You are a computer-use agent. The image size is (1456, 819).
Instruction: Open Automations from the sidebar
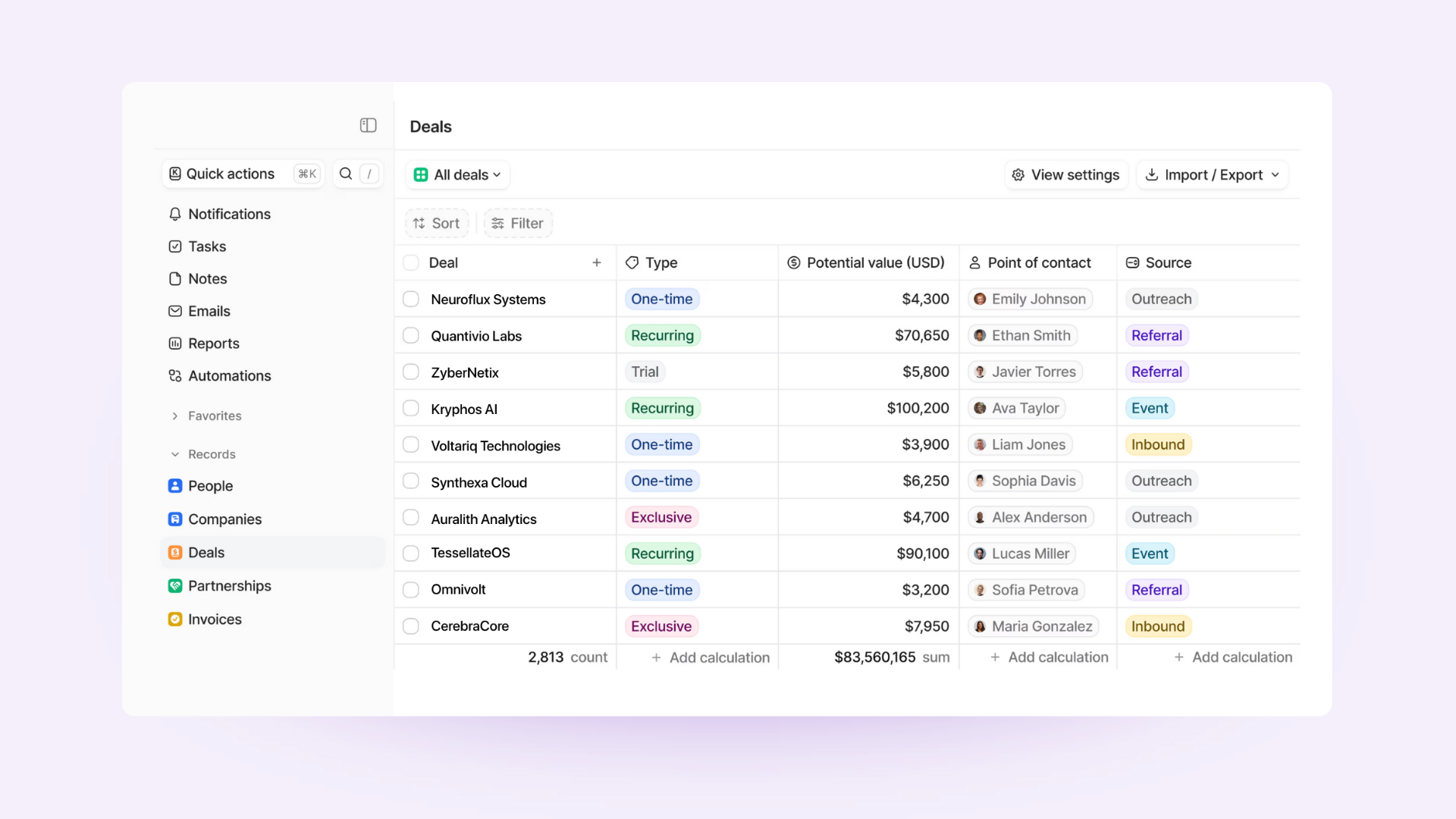click(x=228, y=375)
